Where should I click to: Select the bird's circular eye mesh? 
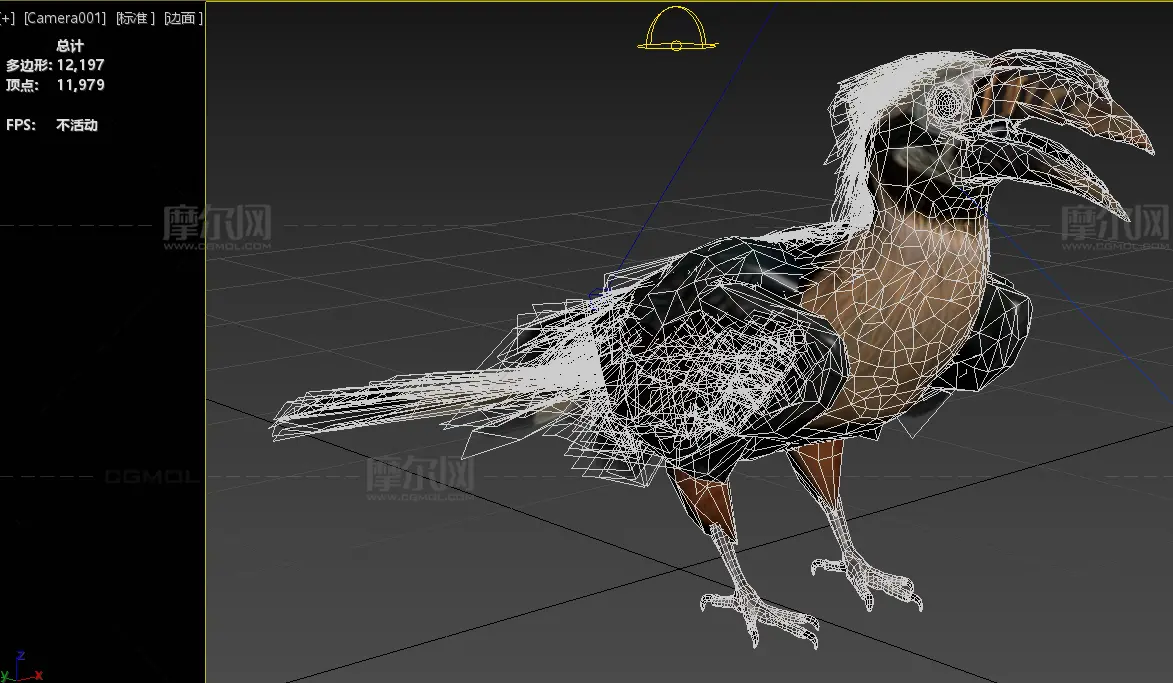(943, 100)
